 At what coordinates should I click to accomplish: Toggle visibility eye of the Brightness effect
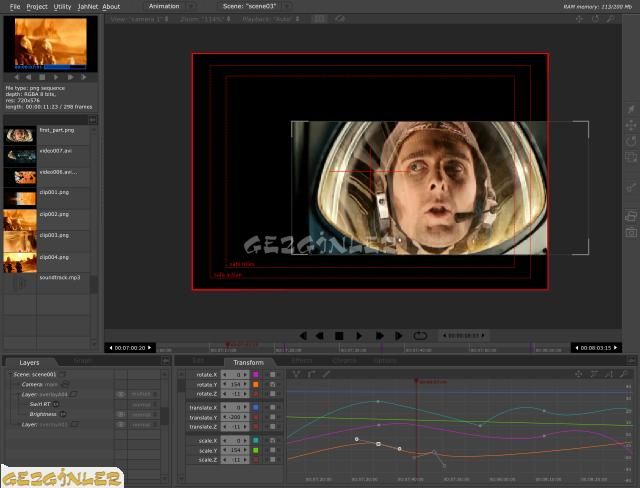coord(121,414)
